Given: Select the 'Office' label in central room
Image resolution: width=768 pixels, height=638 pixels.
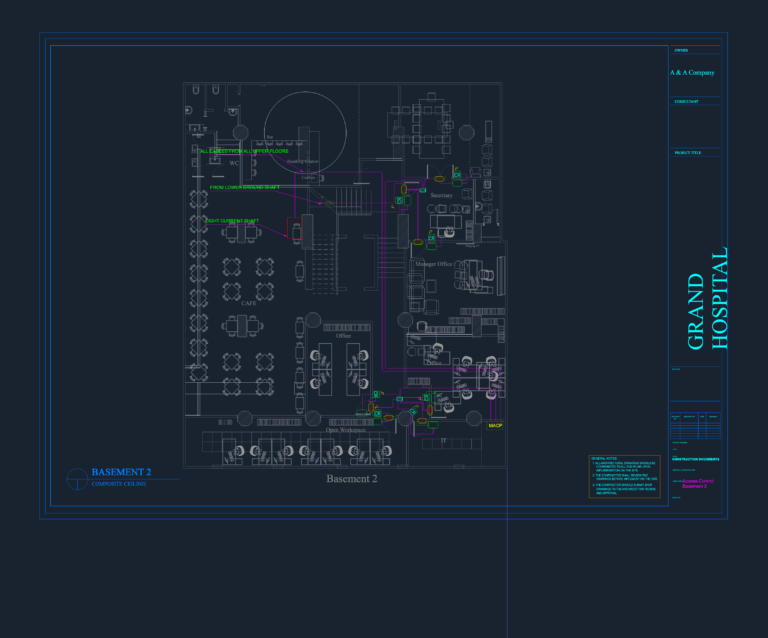Looking at the screenshot, I should tap(343, 336).
